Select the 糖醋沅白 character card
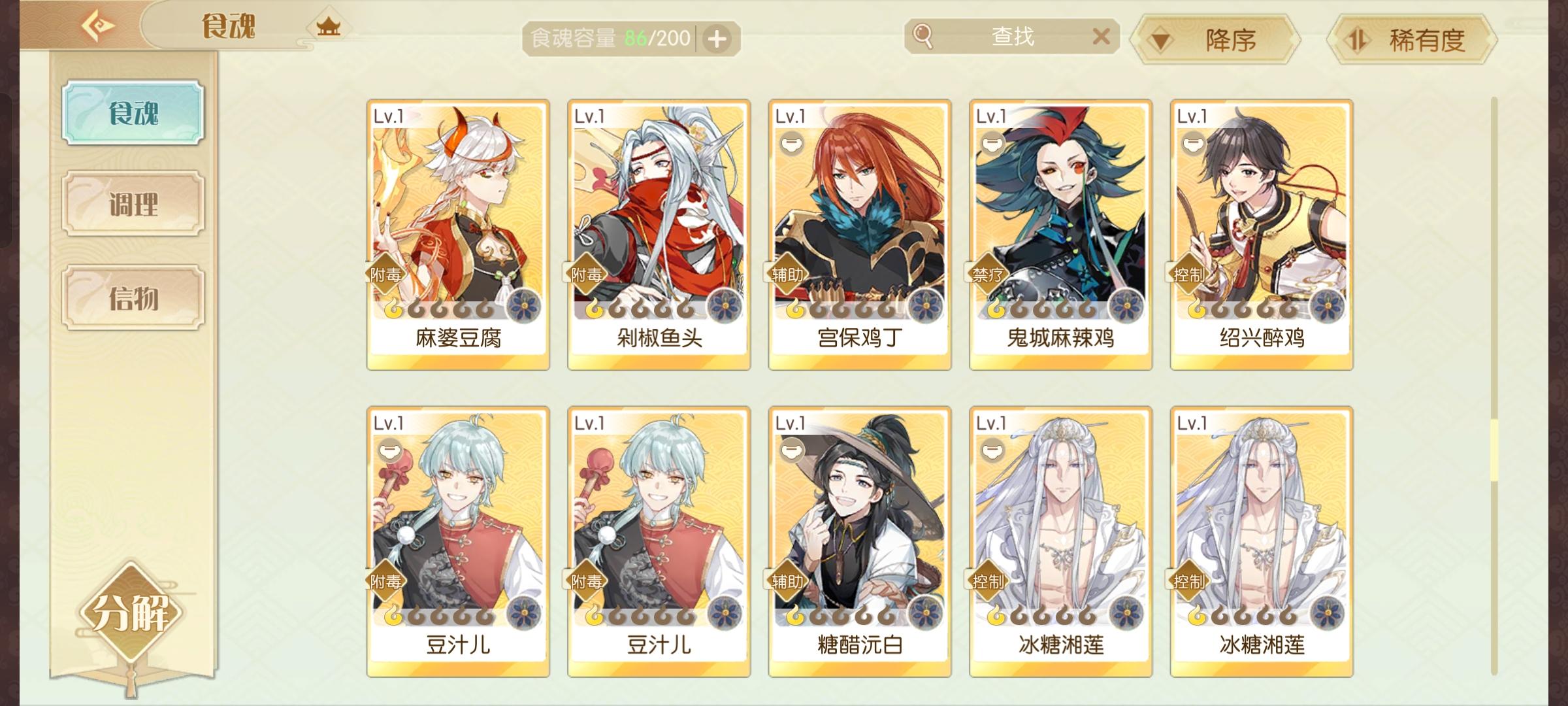Image resolution: width=1568 pixels, height=706 pixels. coord(860,542)
